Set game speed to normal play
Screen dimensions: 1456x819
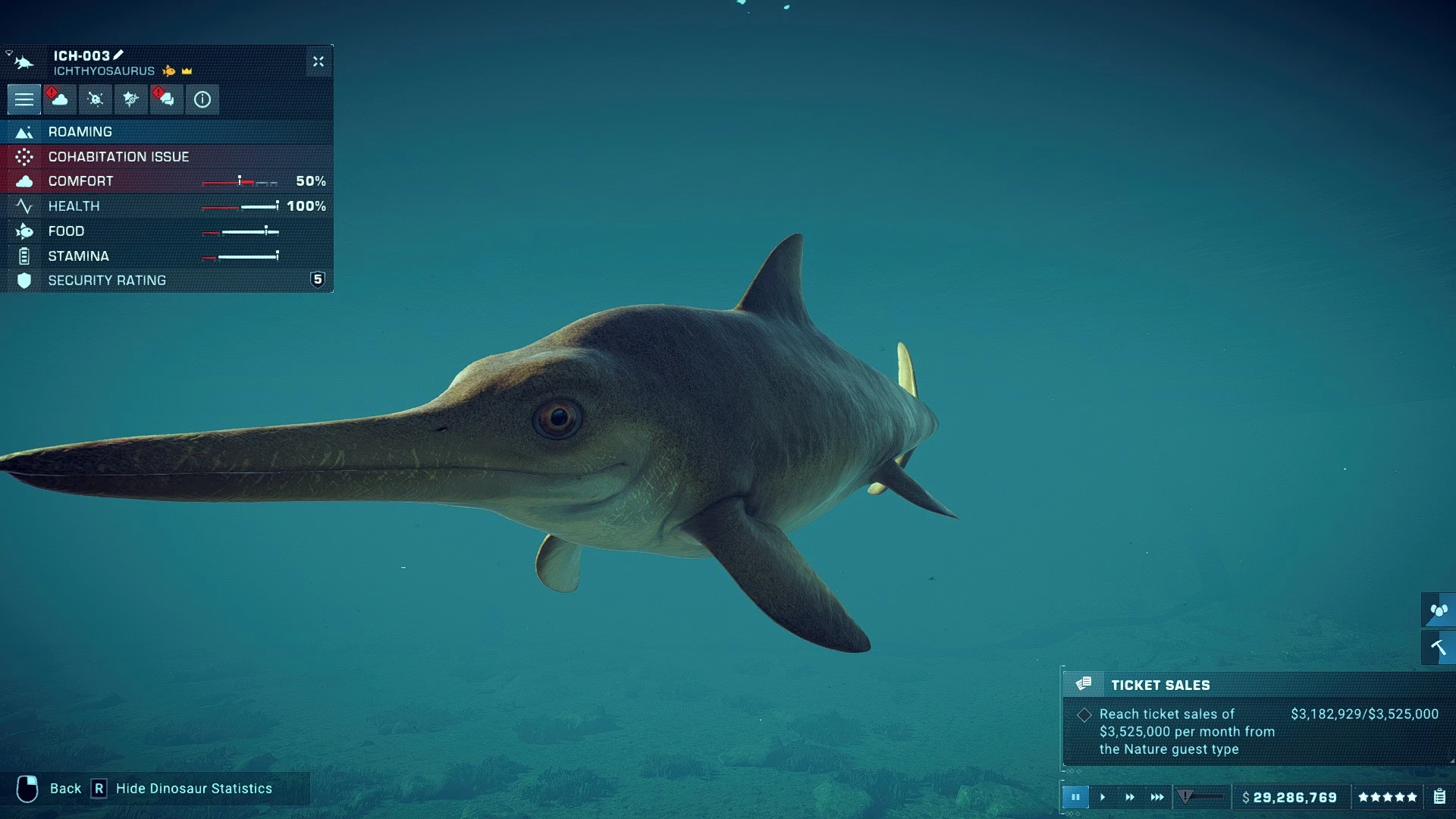[1103, 797]
